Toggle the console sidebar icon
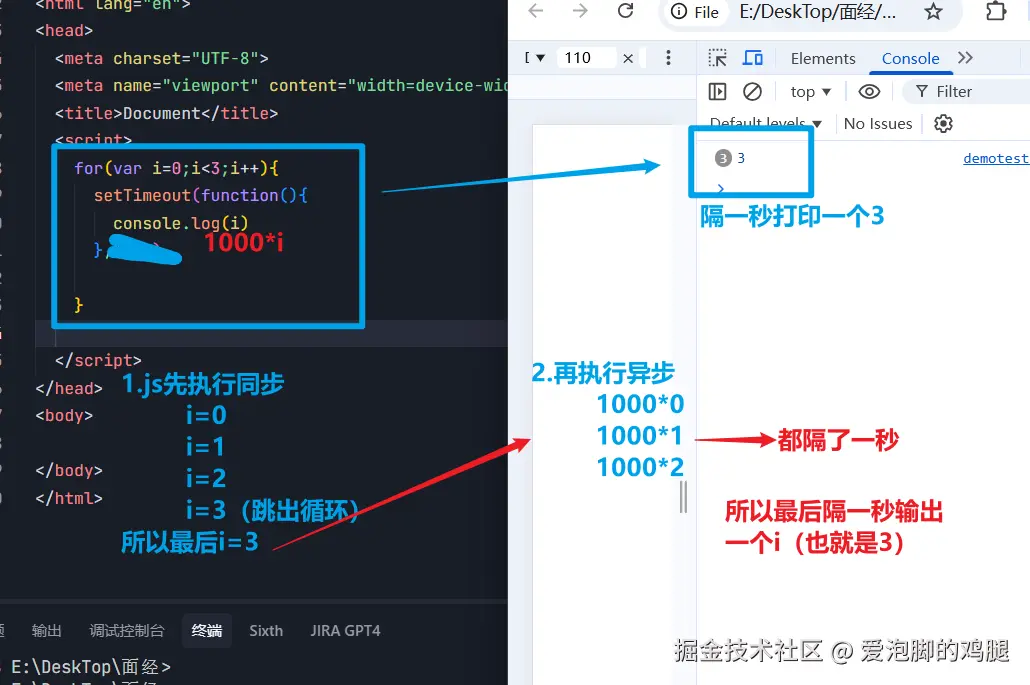This screenshot has width=1030, height=685. tap(717, 91)
